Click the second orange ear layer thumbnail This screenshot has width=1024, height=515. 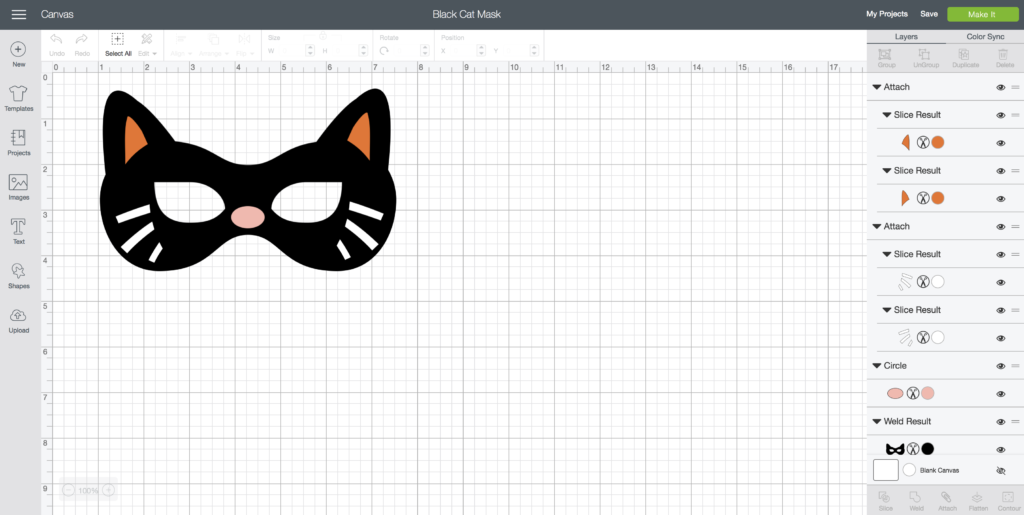pos(905,198)
